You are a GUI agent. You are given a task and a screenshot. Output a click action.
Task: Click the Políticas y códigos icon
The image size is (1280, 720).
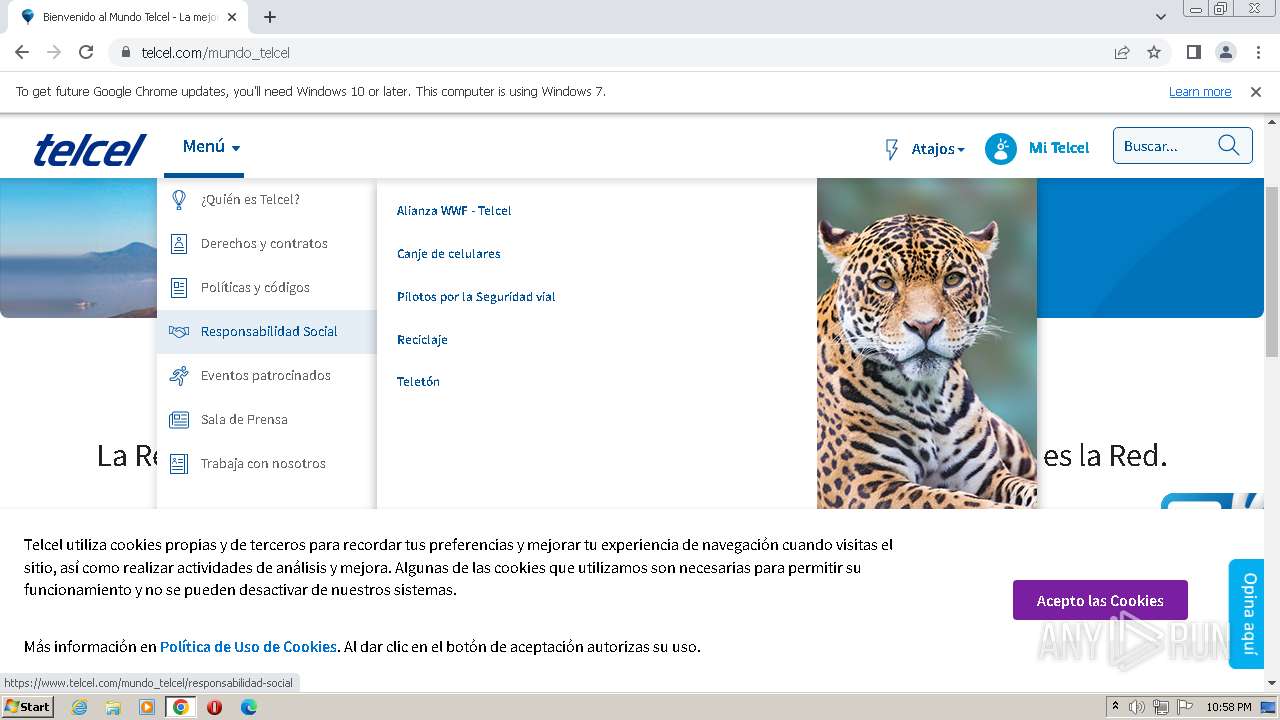click(x=179, y=288)
